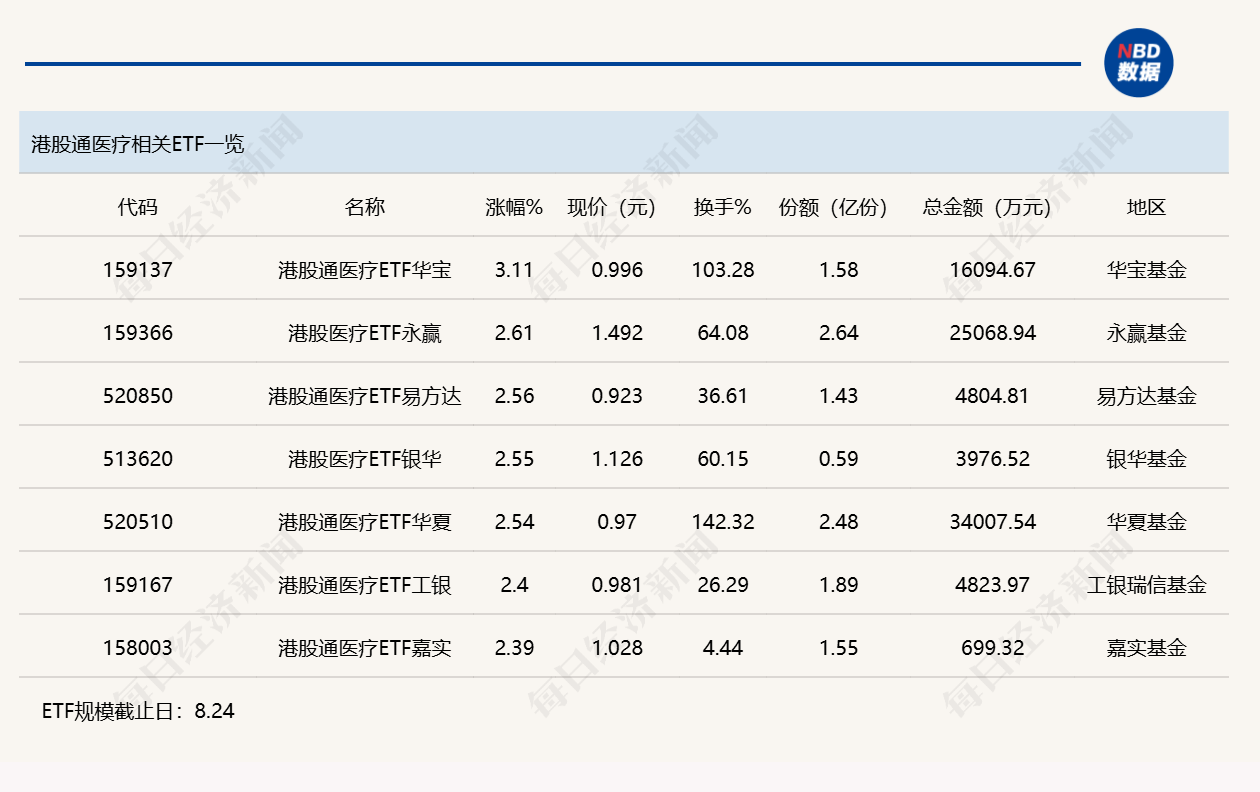
Task: Click the turnover value 64.08
Action: pos(723,333)
